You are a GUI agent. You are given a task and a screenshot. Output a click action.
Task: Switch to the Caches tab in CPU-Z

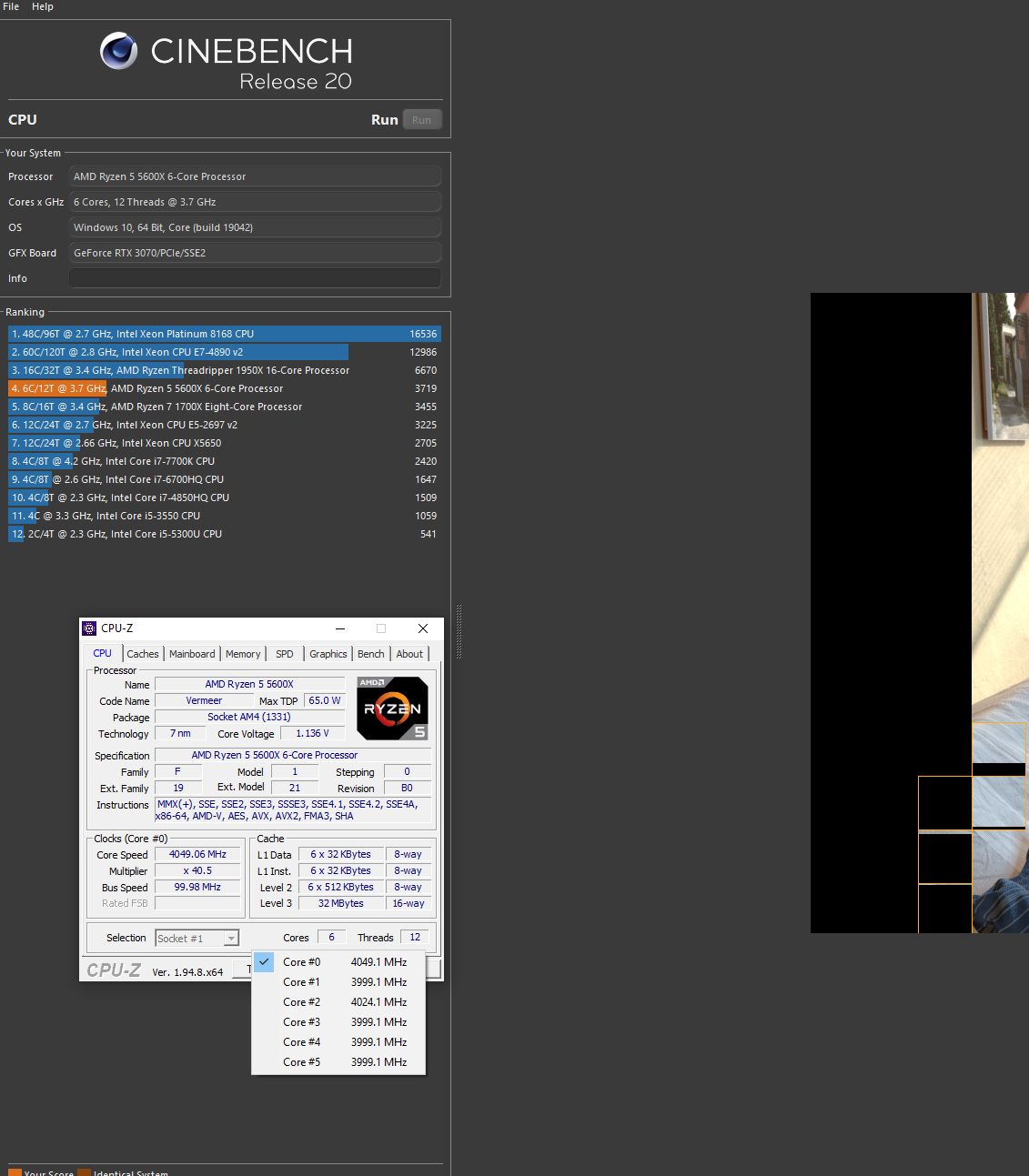pyautogui.click(x=143, y=654)
